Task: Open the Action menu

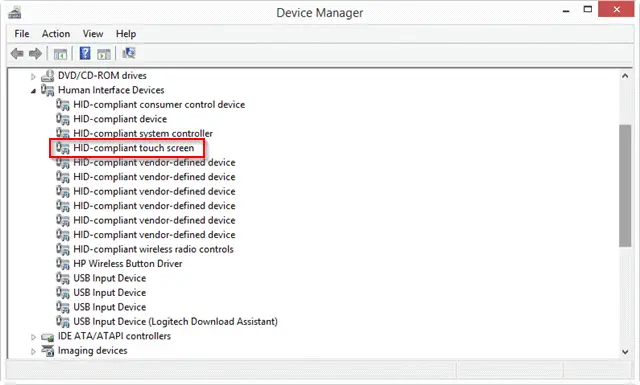Action: click(x=56, y=34)
